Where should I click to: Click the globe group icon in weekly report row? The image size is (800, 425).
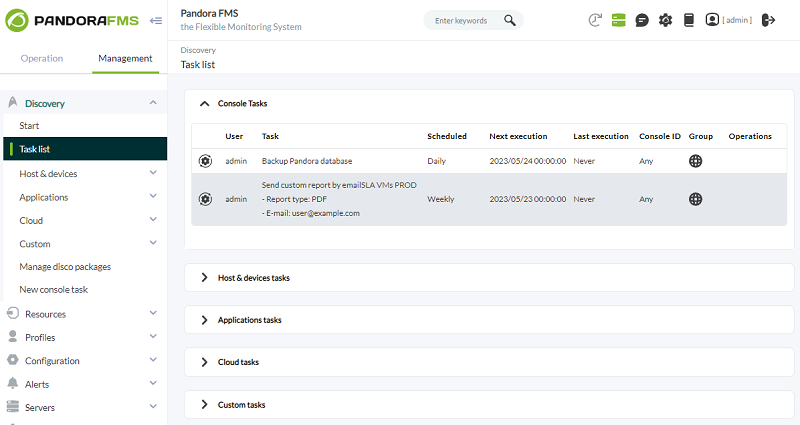[x=695, y=199]
